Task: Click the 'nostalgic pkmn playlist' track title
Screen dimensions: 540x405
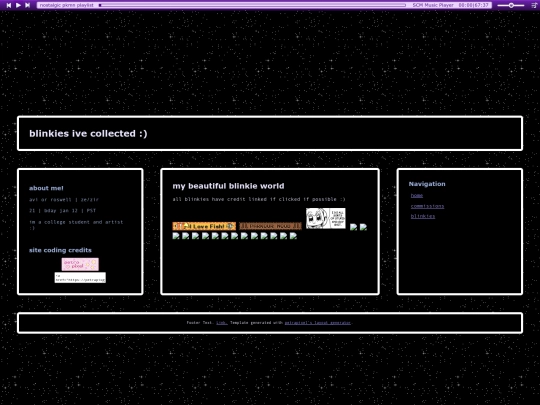Action: [x=66, y=5]
